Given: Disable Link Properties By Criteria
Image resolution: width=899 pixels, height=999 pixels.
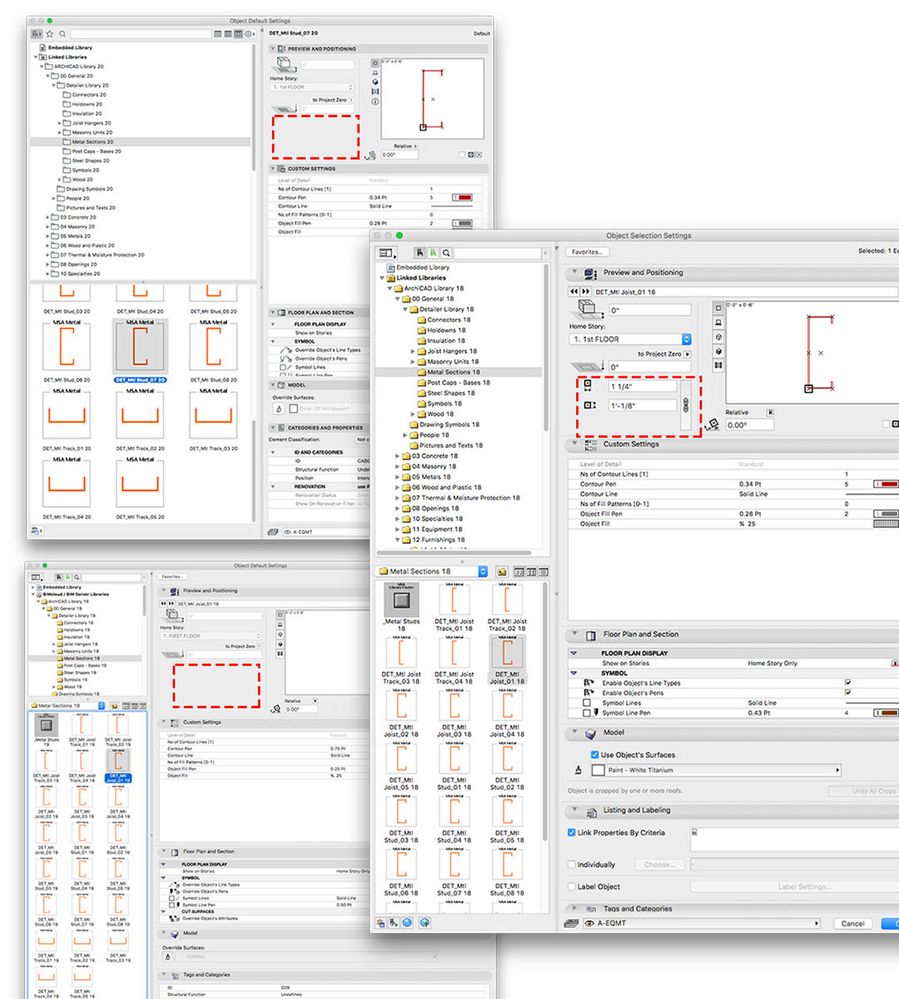Looking at the screenshot, I should point(571,833).
